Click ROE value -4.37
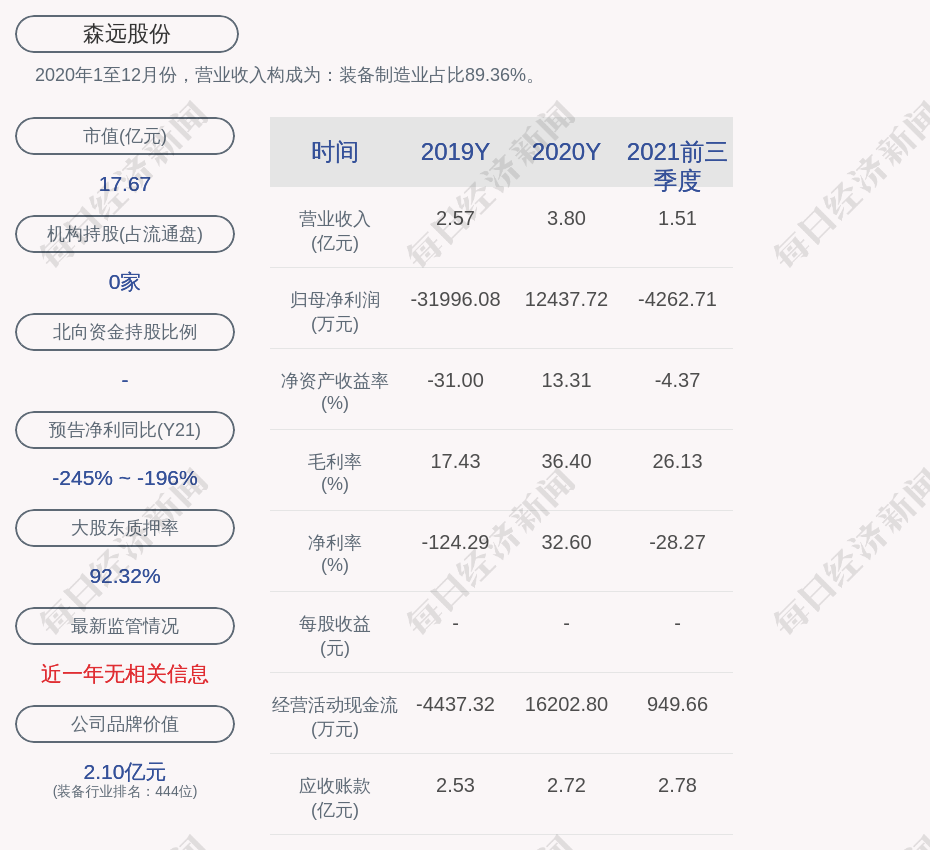This screenshot has height=850, width=930. 677,380
